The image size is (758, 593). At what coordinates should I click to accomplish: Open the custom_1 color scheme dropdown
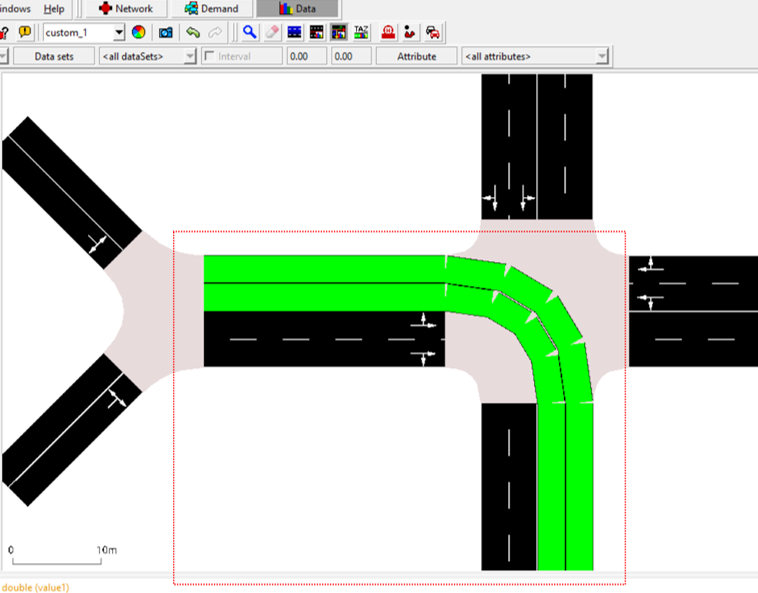119,33
